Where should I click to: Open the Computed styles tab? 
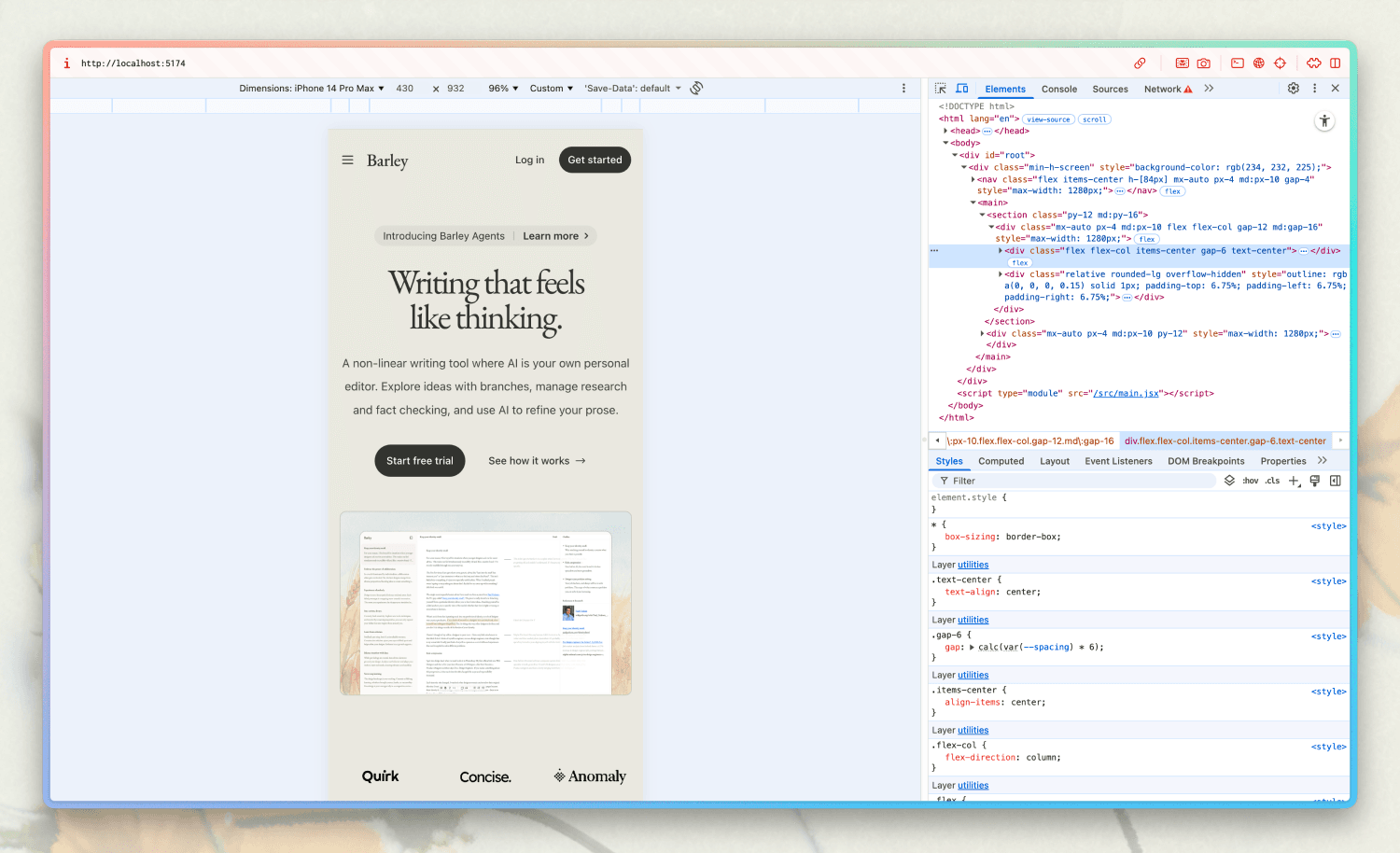tap(1001, 461)
